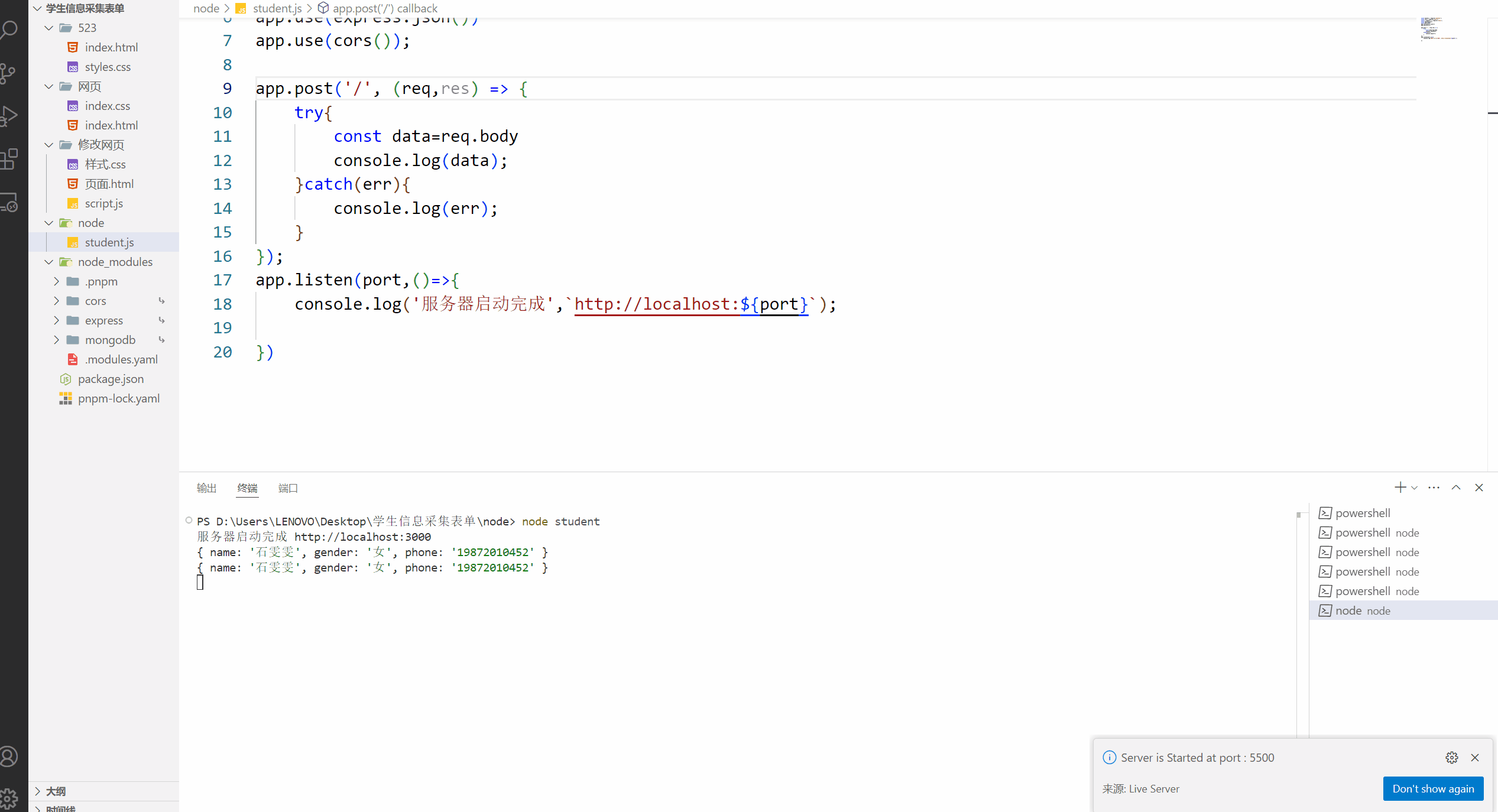Switch to the 输出 output tab

coord(206,488)
